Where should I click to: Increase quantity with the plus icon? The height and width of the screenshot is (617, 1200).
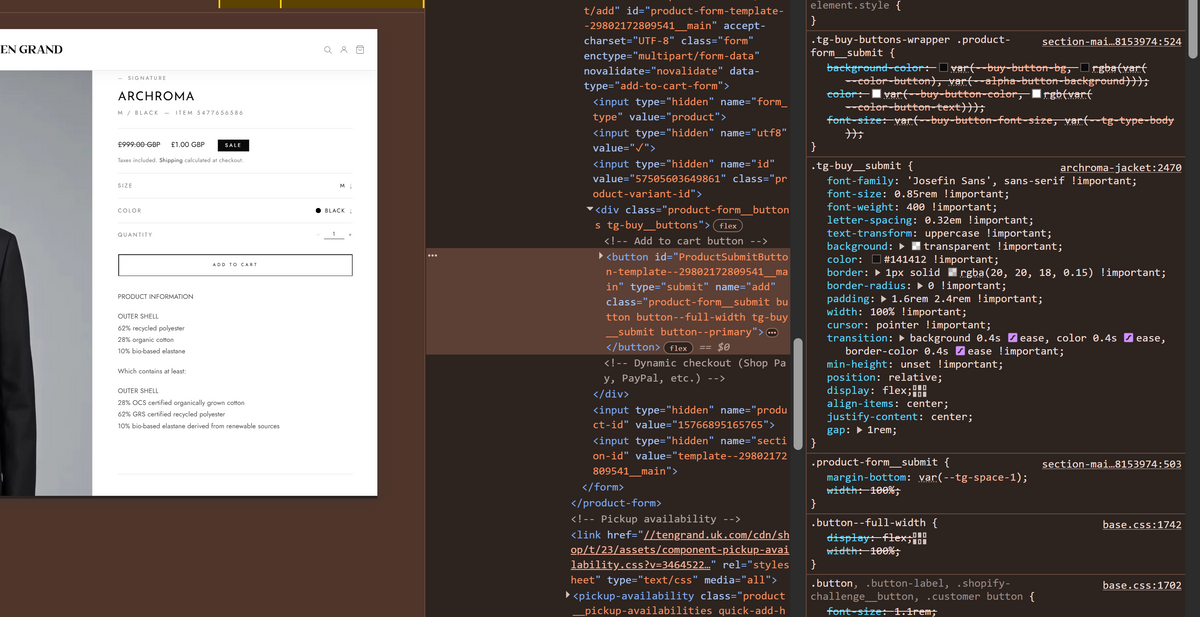[350, 235]
